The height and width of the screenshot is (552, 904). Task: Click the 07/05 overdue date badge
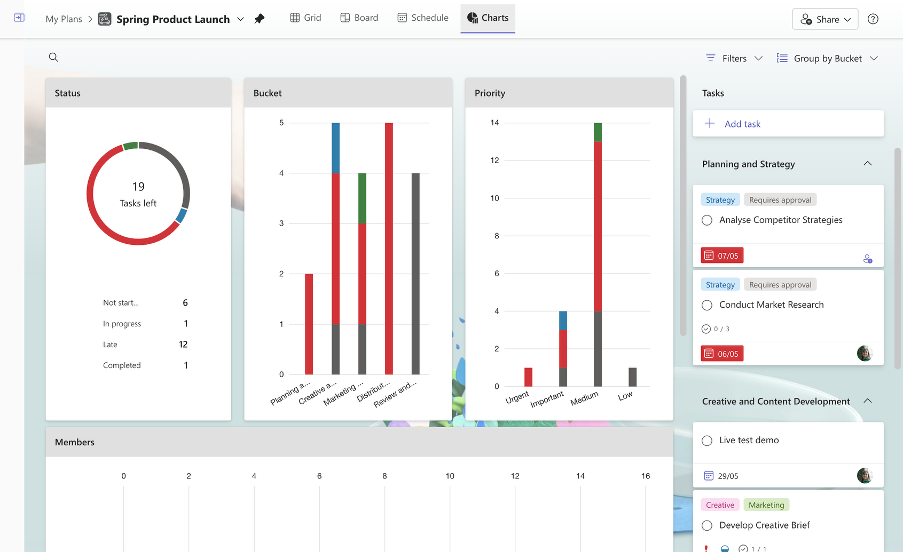click(x=722, y=256)
